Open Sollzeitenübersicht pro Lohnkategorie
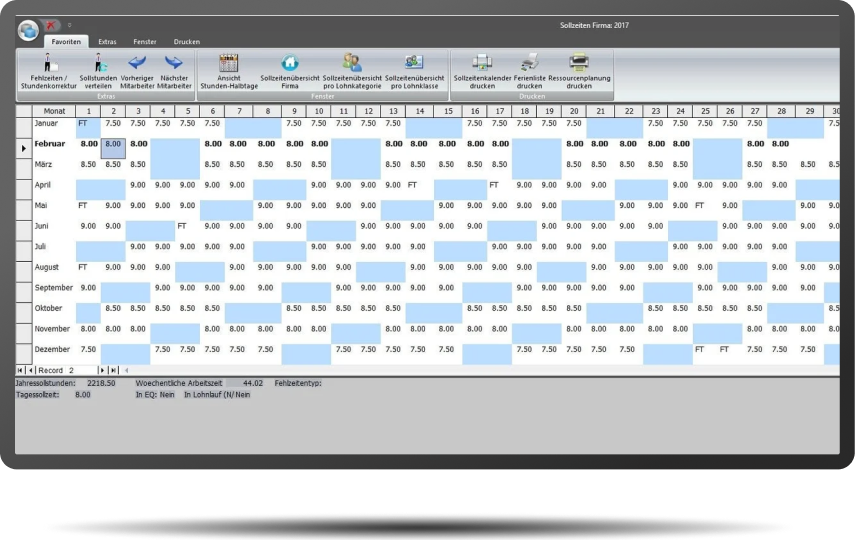The height and width of the screenshot is (540, 855). tap(352, 71)
